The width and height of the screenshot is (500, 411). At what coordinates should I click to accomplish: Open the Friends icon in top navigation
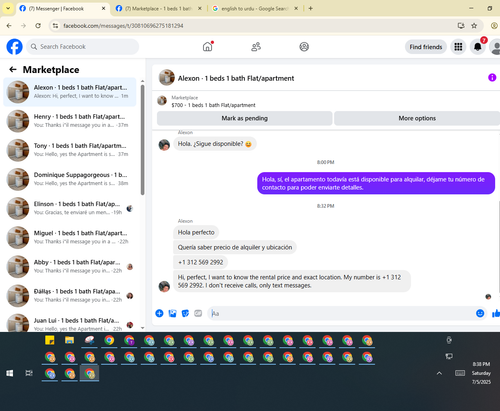point(256,47)
